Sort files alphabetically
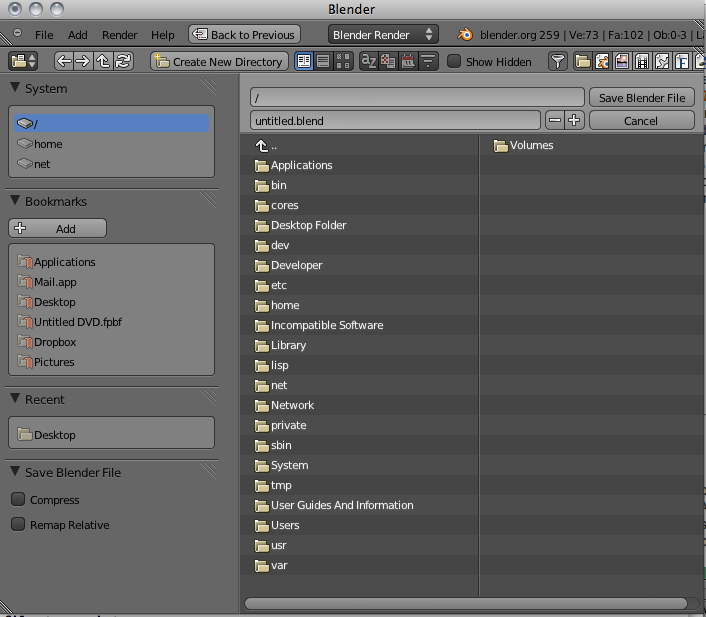Image resolution: width=706 pixels, height=617 pixels. pos(369,61)
